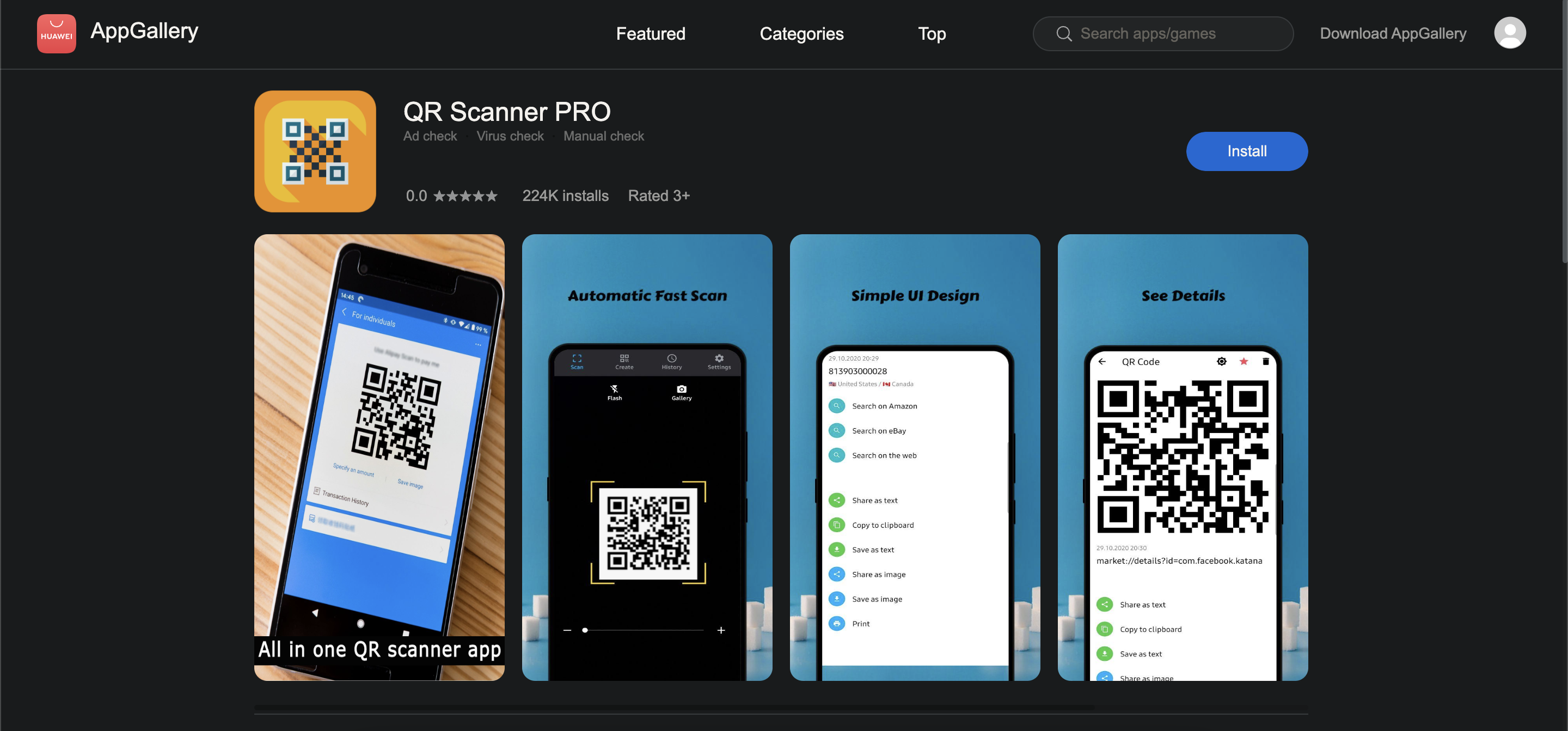
Task: Click the Ad check badge icon
Action: 430,134
